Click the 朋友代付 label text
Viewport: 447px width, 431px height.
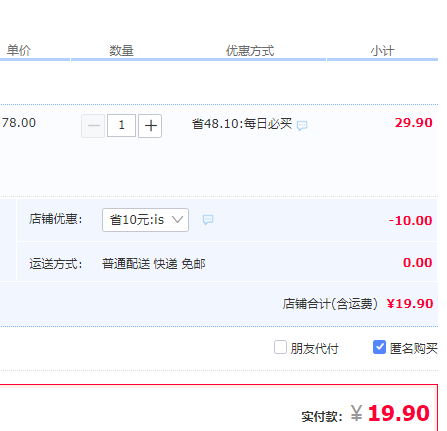point(314,349)
